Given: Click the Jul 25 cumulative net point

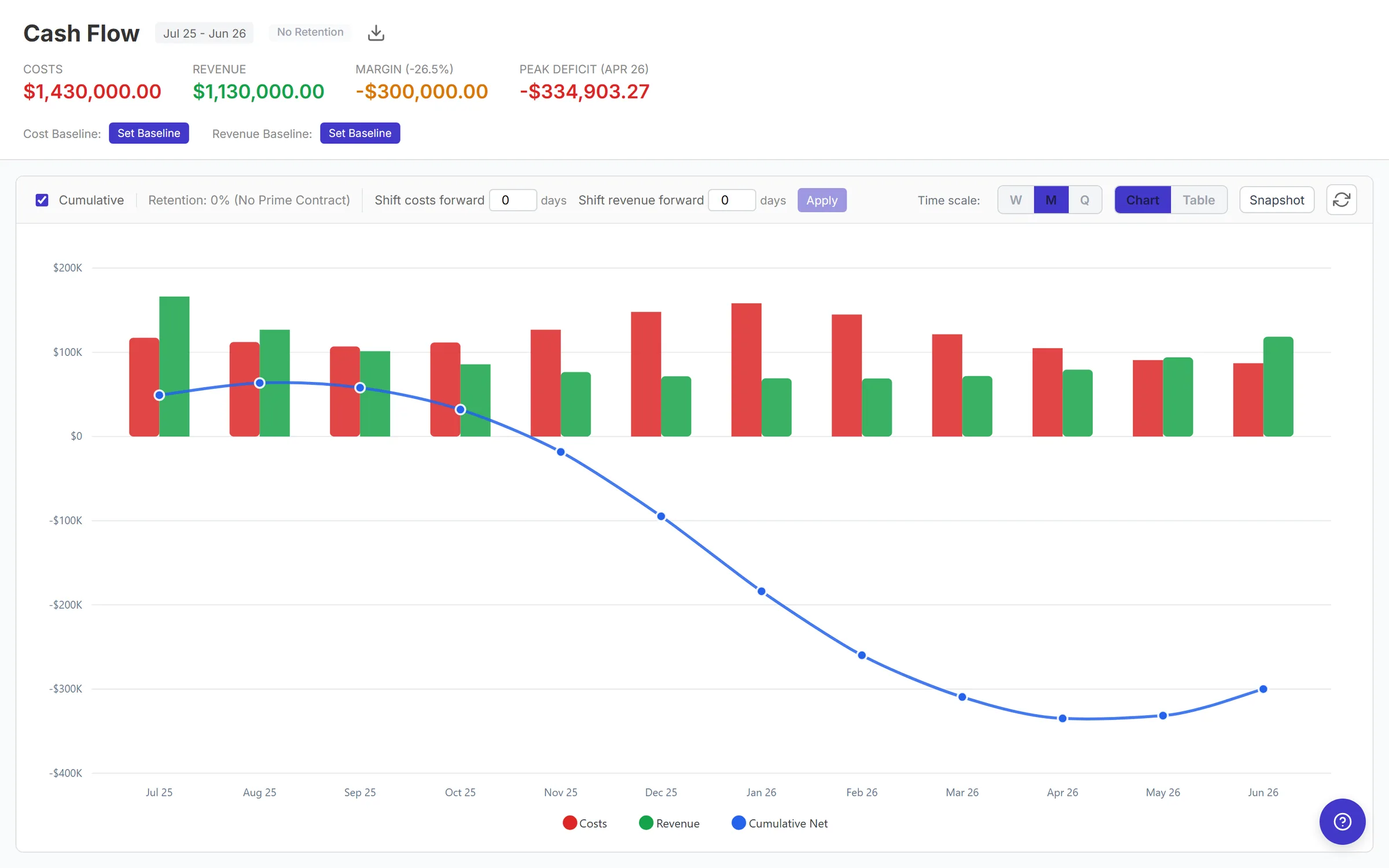Looking at the screenshot, I should [x=159, y=395].
